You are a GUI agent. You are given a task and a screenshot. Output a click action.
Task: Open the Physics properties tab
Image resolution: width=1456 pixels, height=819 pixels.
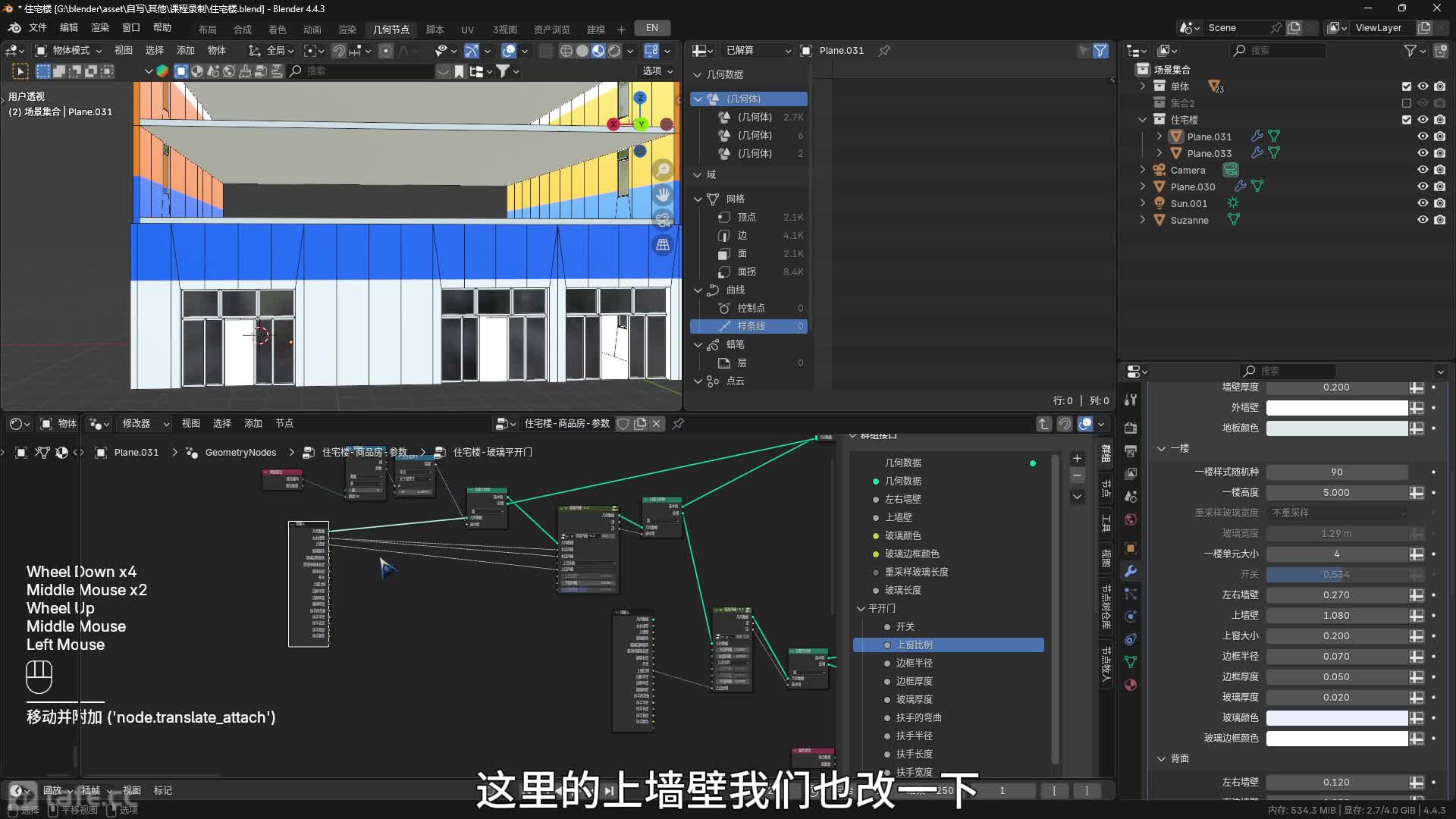click(1131, 617)
